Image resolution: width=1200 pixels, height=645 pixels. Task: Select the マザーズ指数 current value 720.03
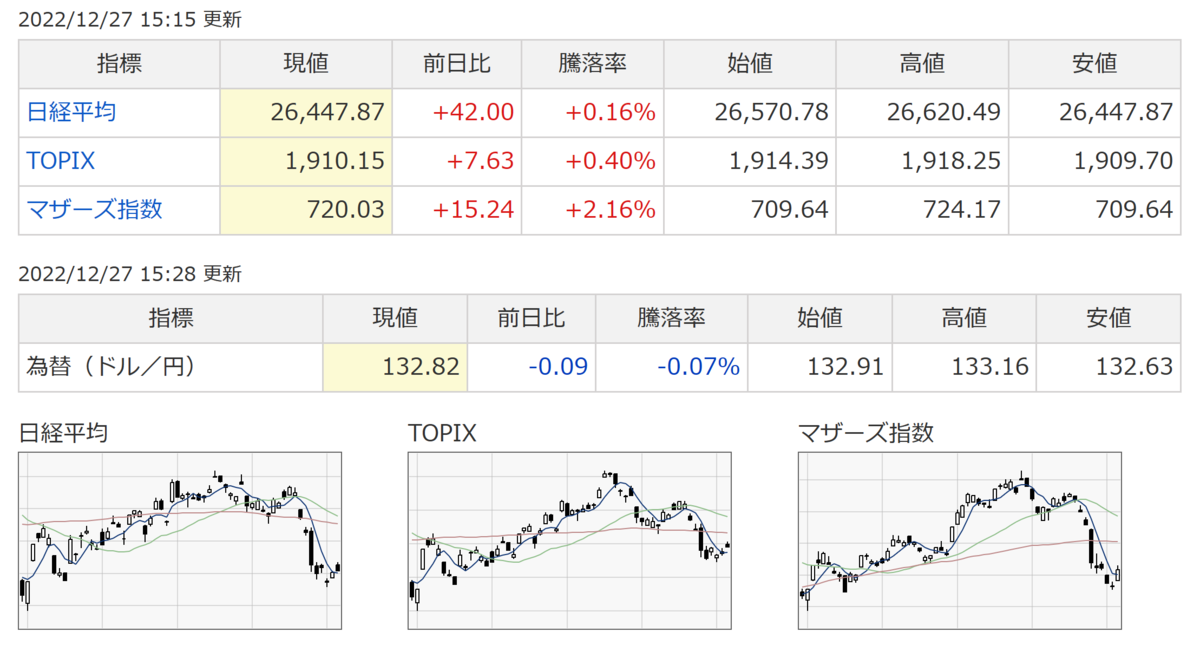[x=346, y=210]
